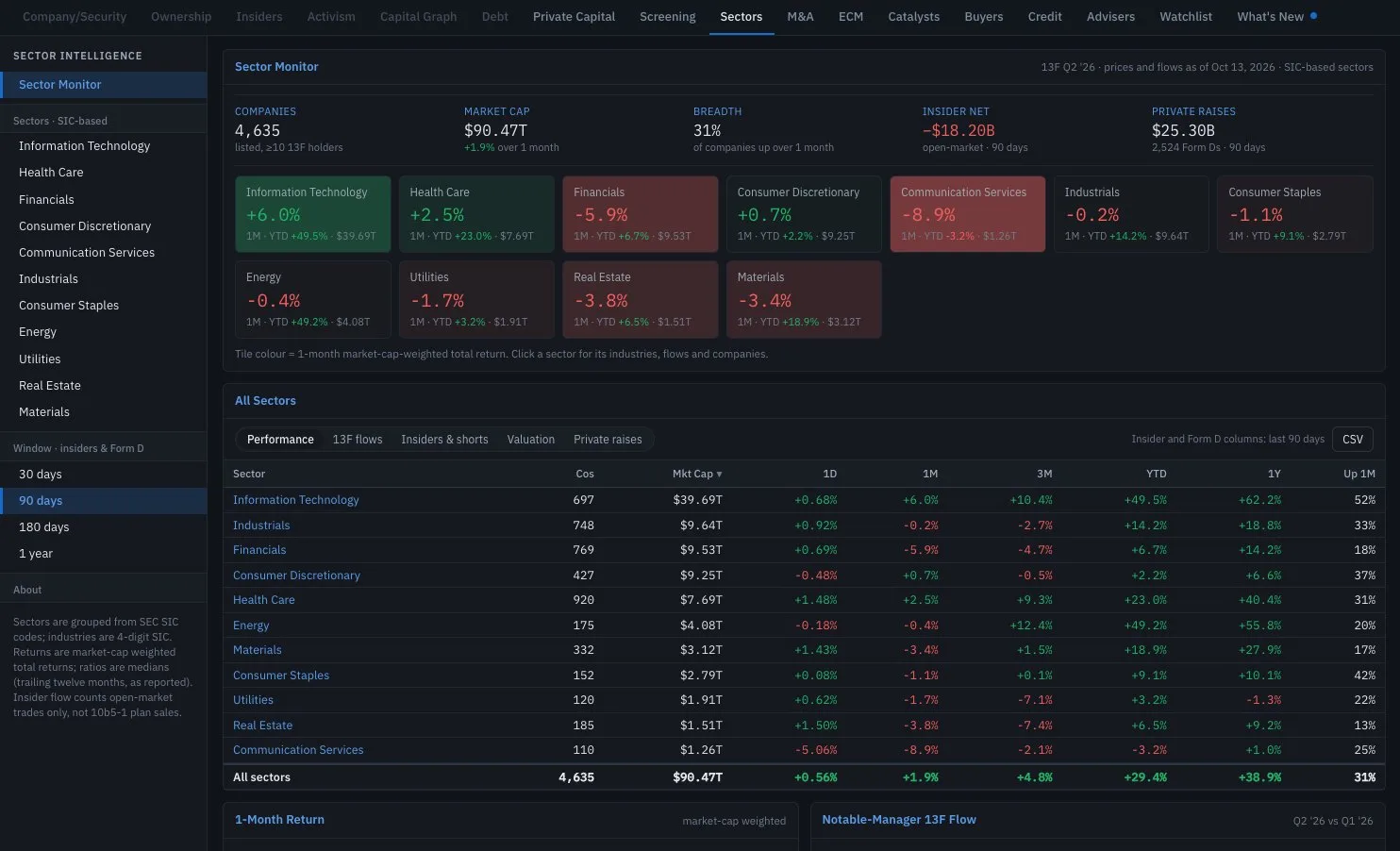Show the Insiders & shorts view
The width and height of the screenshot is (1400, 851).
point(444,440)
